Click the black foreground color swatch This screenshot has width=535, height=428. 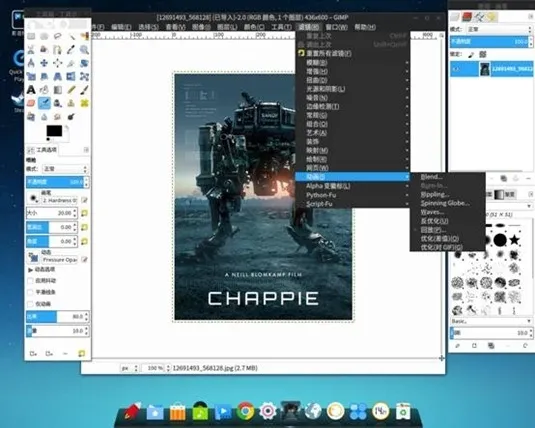tap(54, 131)
